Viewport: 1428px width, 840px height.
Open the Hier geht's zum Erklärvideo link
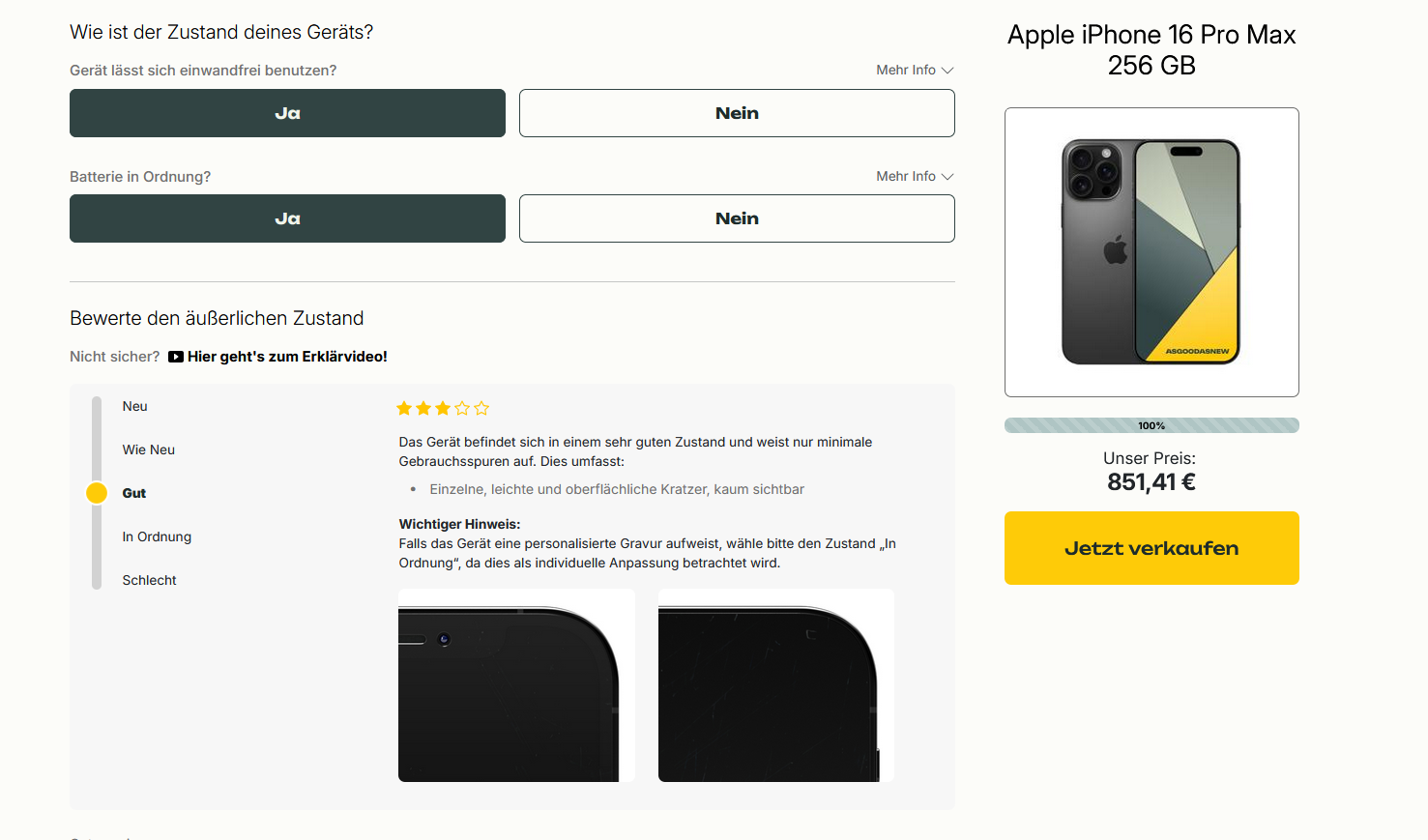[287, 357]
